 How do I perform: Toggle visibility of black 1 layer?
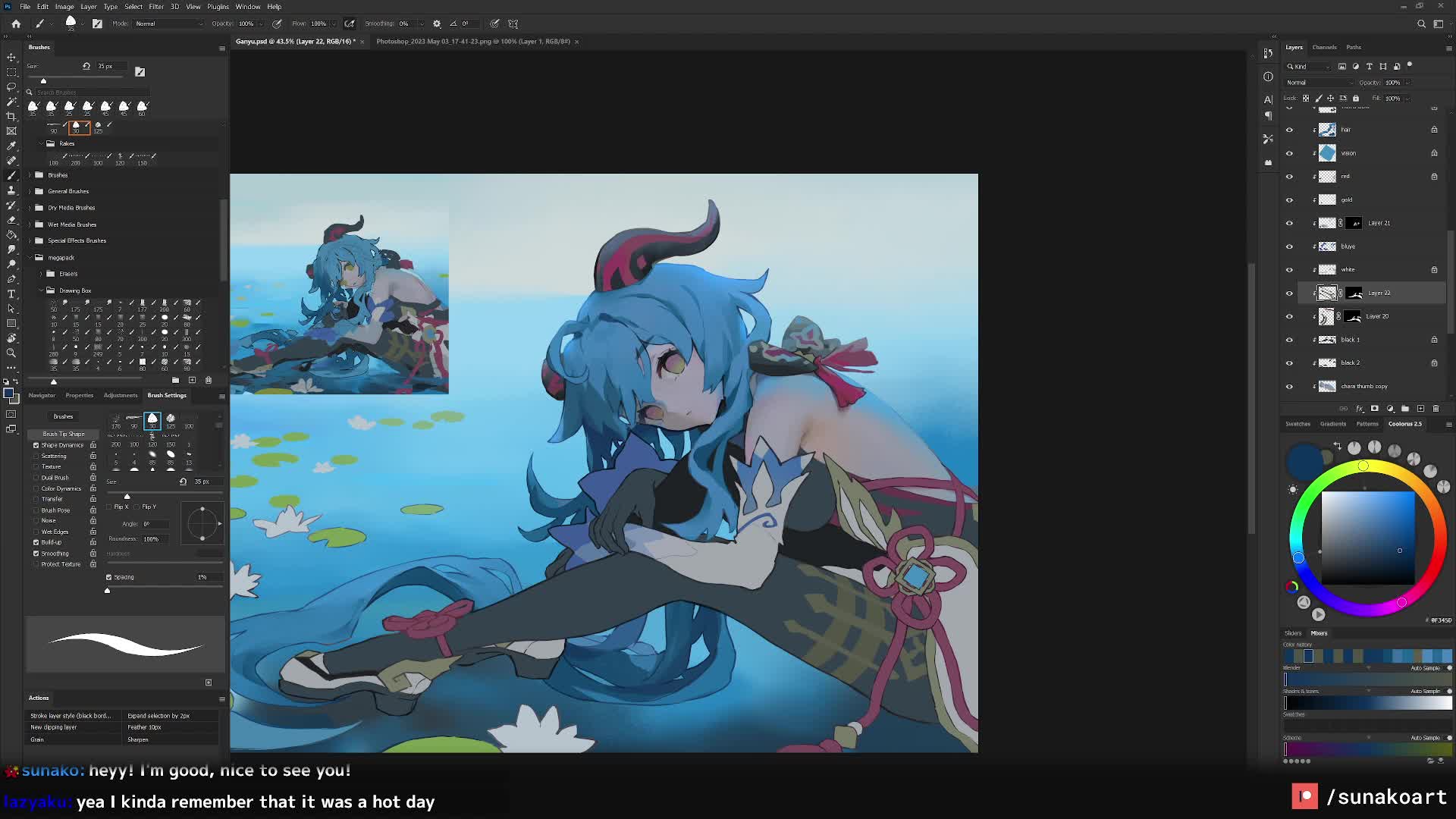(x=1289, y=340)
